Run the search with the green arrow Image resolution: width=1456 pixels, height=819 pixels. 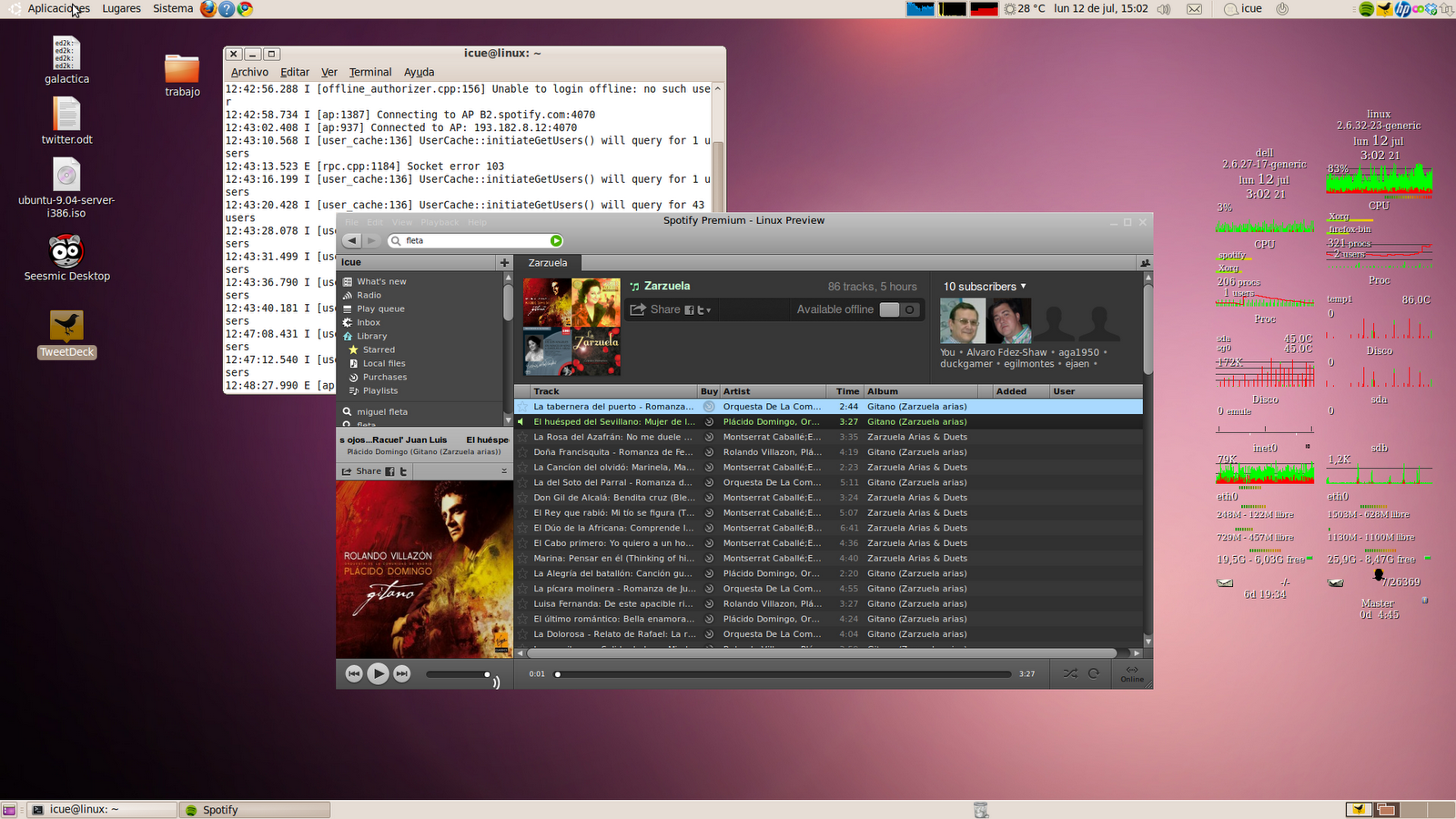556,240
